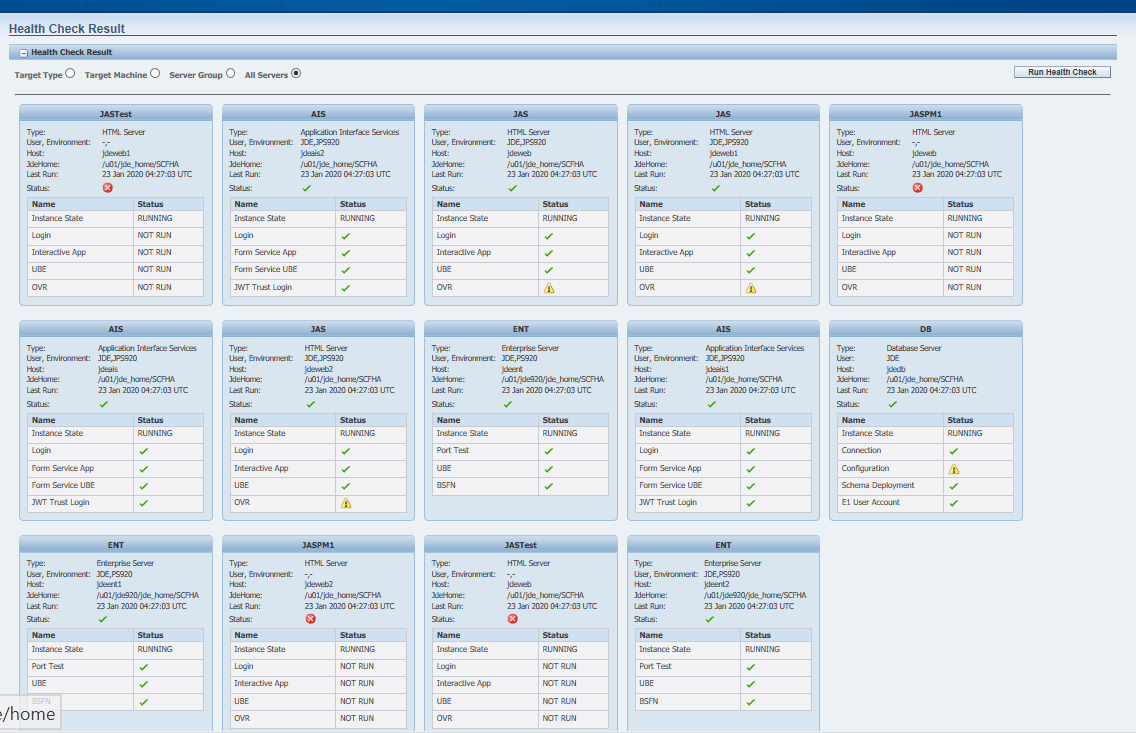Screen dimensions: 1136x733
Task: Click Connection check mark in DB card
Action: 953,451
